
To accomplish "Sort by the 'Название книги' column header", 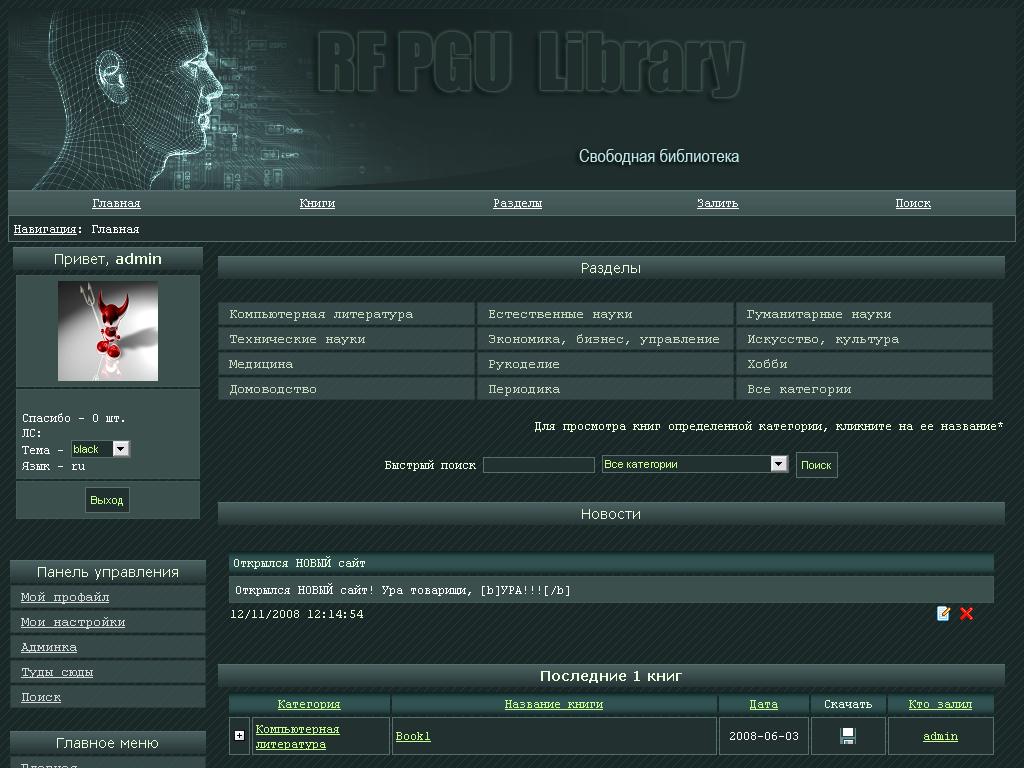I will coord(553,704).
